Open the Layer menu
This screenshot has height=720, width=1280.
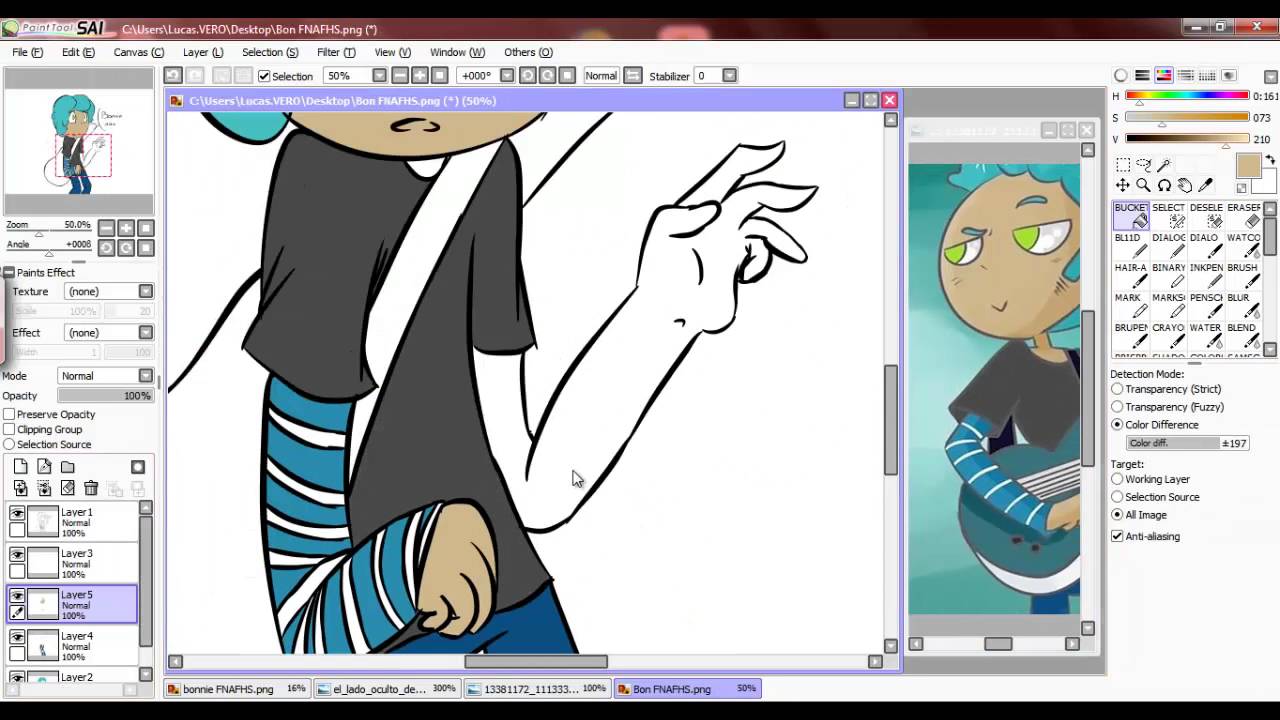point(203,52)
